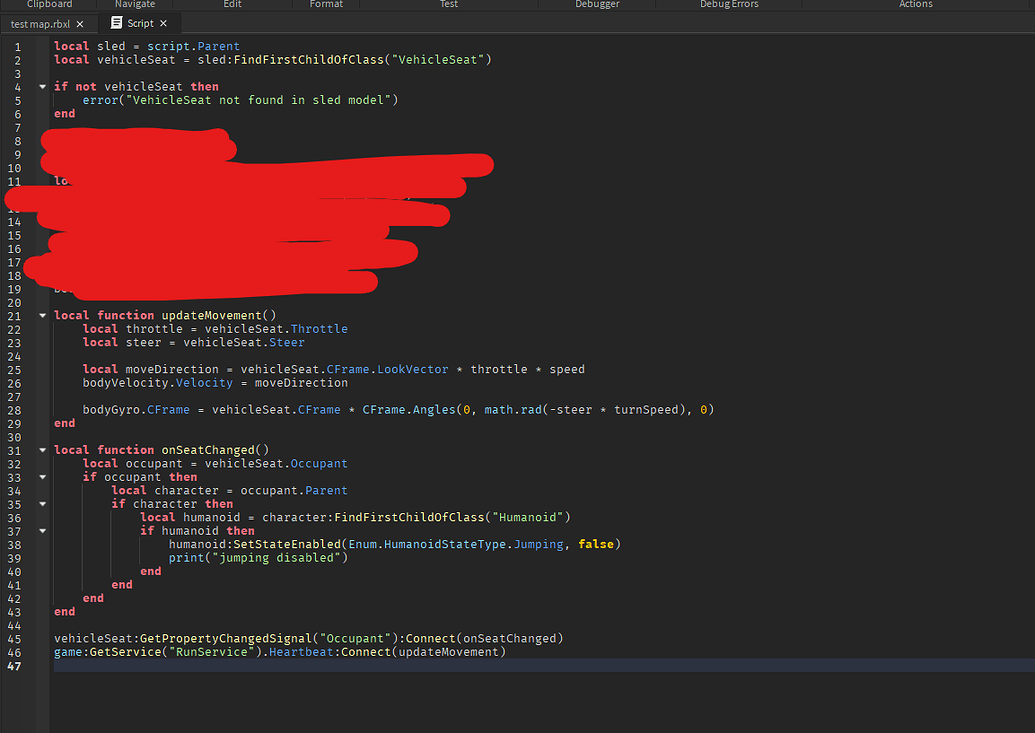Click line number 47 in gutter
The height and width of the screenshot is (733, 1035).
pyautogui.click(x=14, y=666)
